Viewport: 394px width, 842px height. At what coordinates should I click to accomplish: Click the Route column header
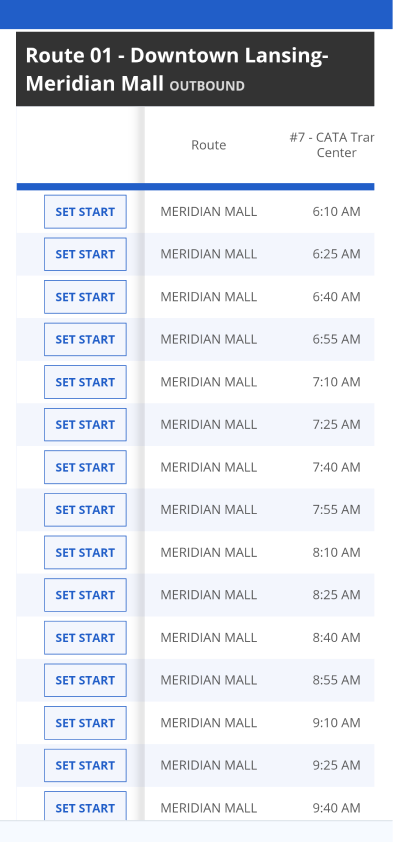(x=209, y=145)
